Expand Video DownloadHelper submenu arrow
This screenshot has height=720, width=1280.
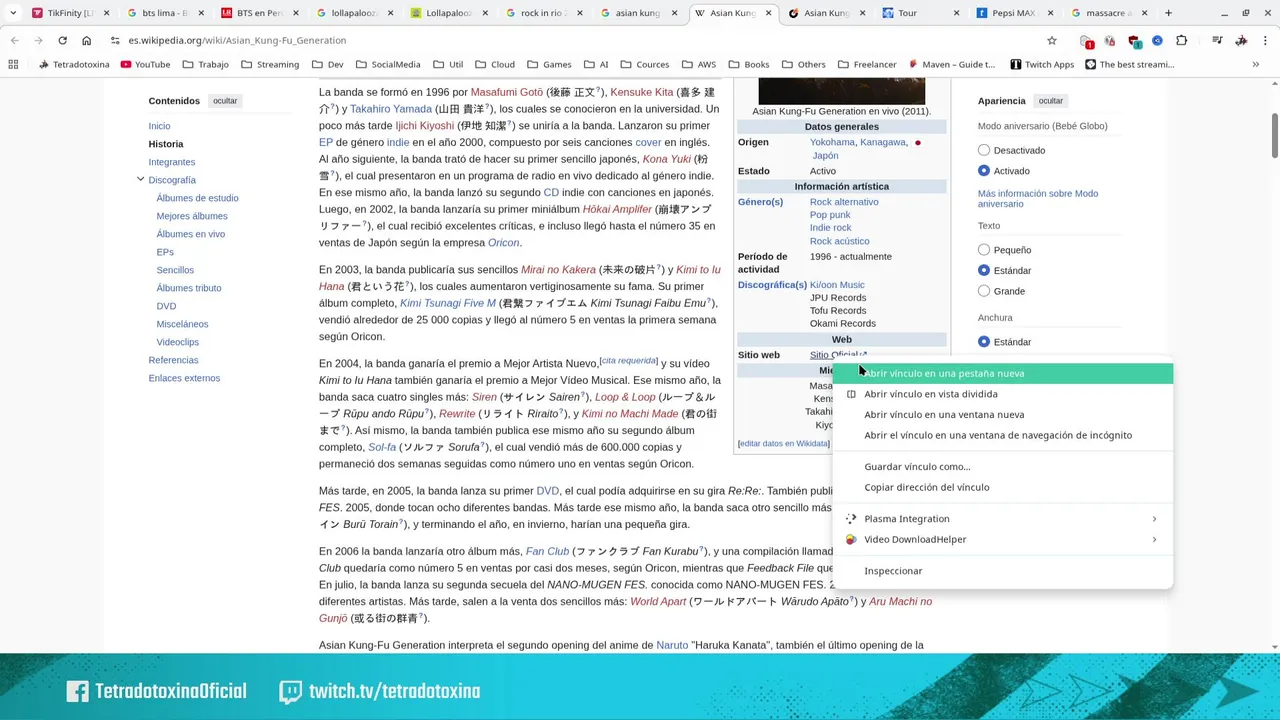point(1154,539)
